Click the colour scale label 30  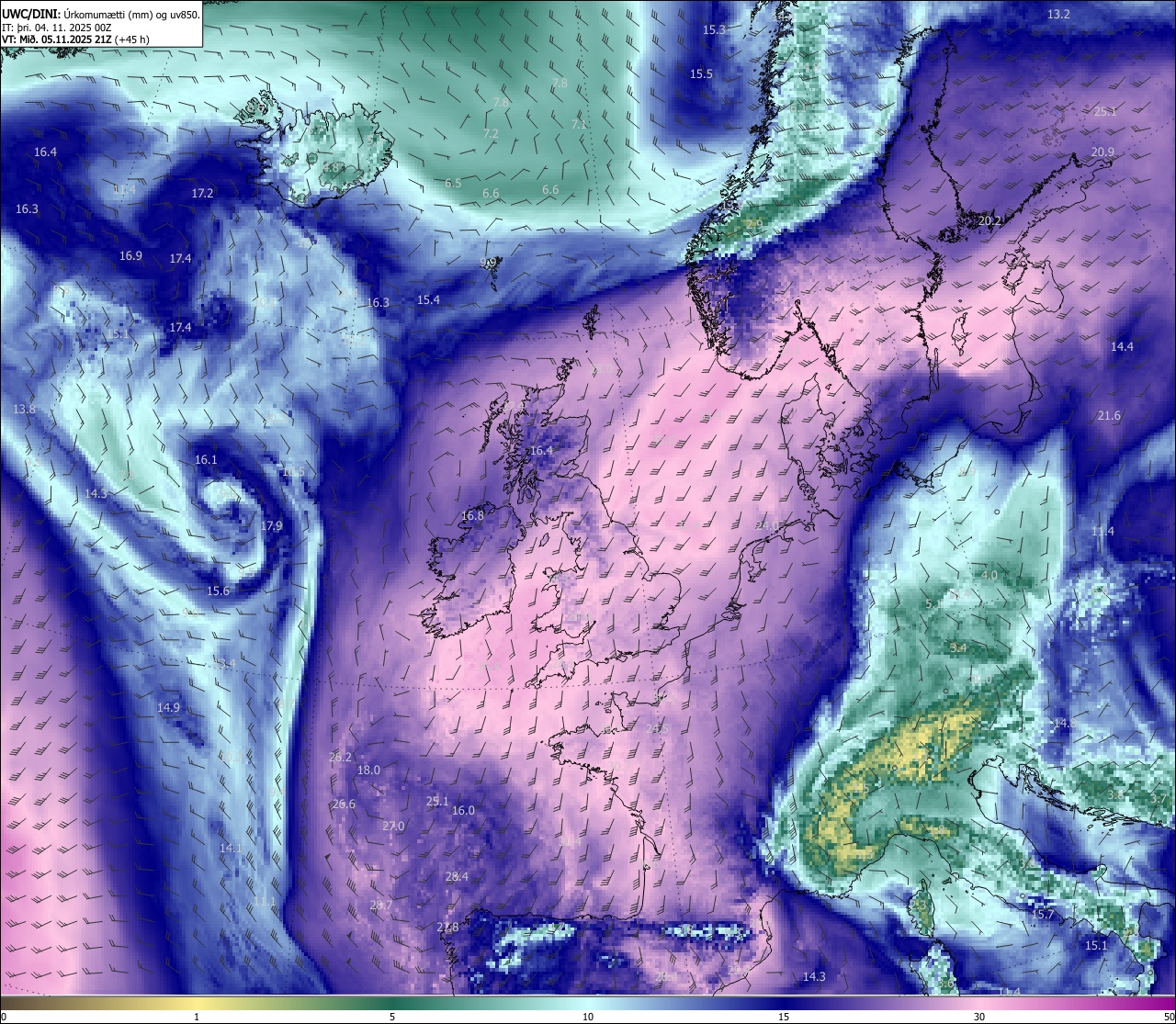pos(979,1017)
